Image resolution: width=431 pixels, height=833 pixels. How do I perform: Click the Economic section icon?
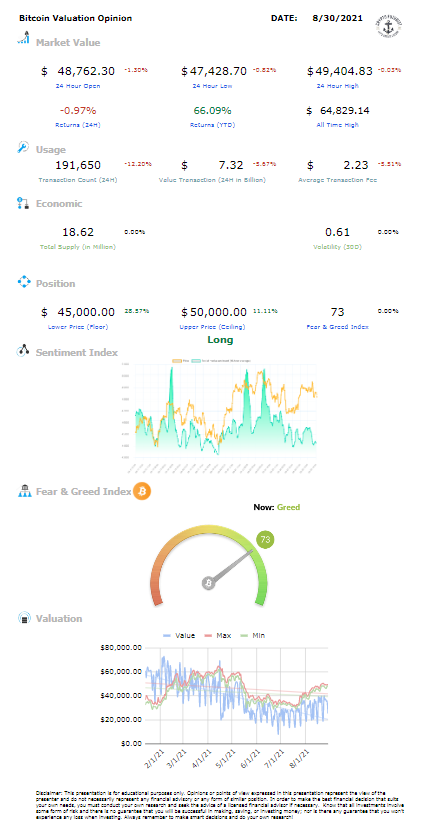[23, 202]
